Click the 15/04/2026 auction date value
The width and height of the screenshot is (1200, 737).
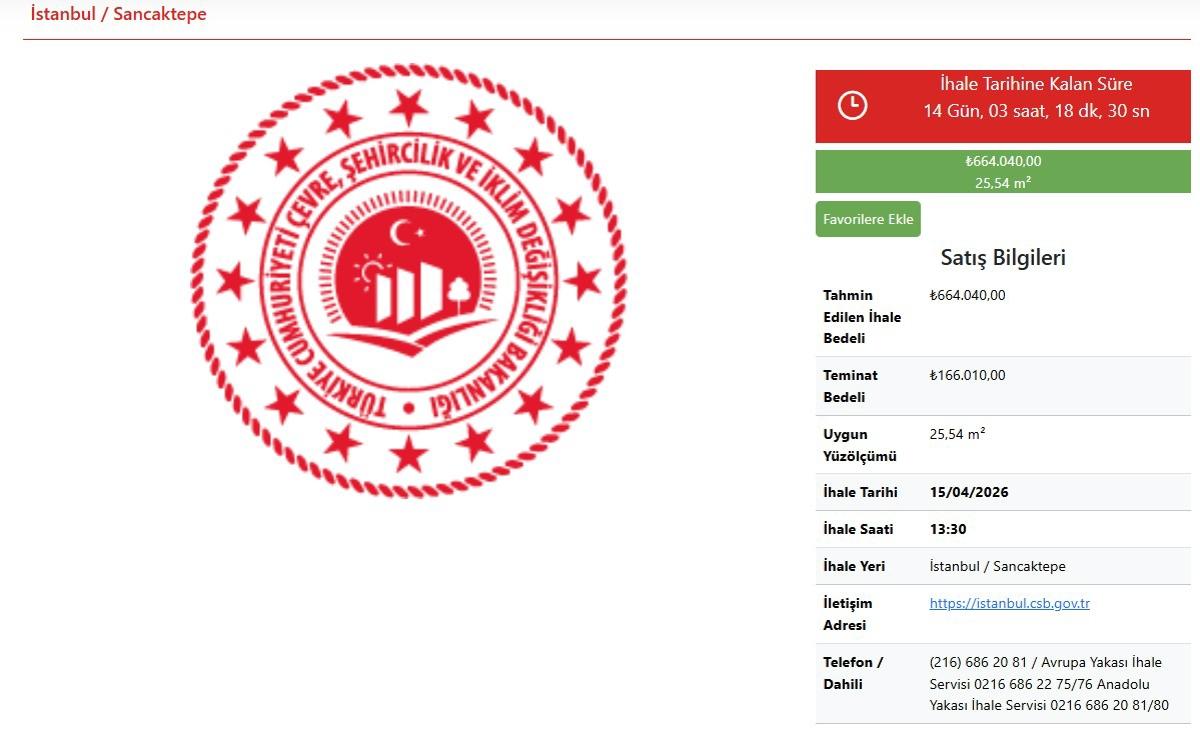[x=969, y=492]
